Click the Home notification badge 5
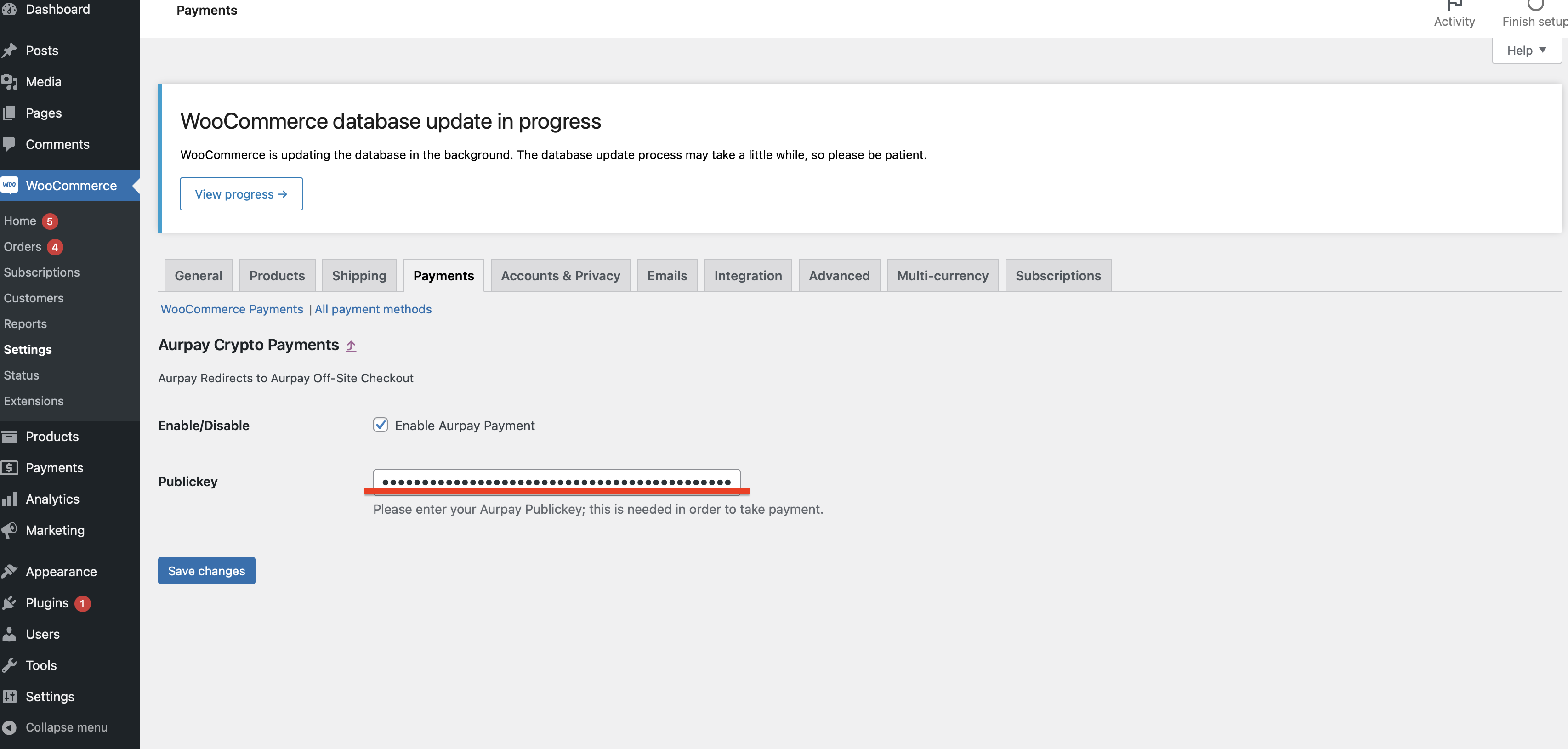 tap(50, 221)
